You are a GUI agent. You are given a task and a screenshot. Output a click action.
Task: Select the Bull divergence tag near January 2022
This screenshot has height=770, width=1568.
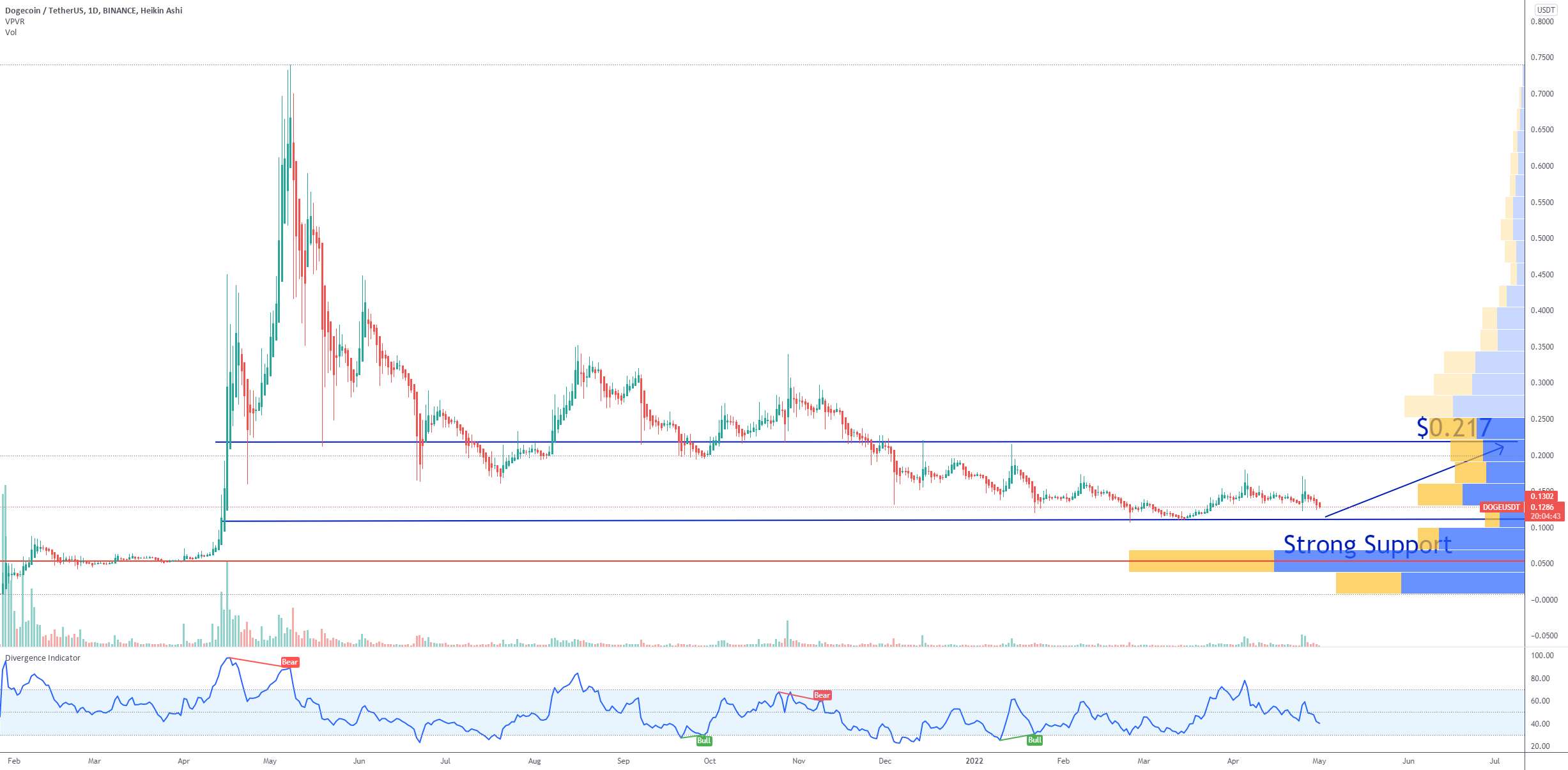1034,740
